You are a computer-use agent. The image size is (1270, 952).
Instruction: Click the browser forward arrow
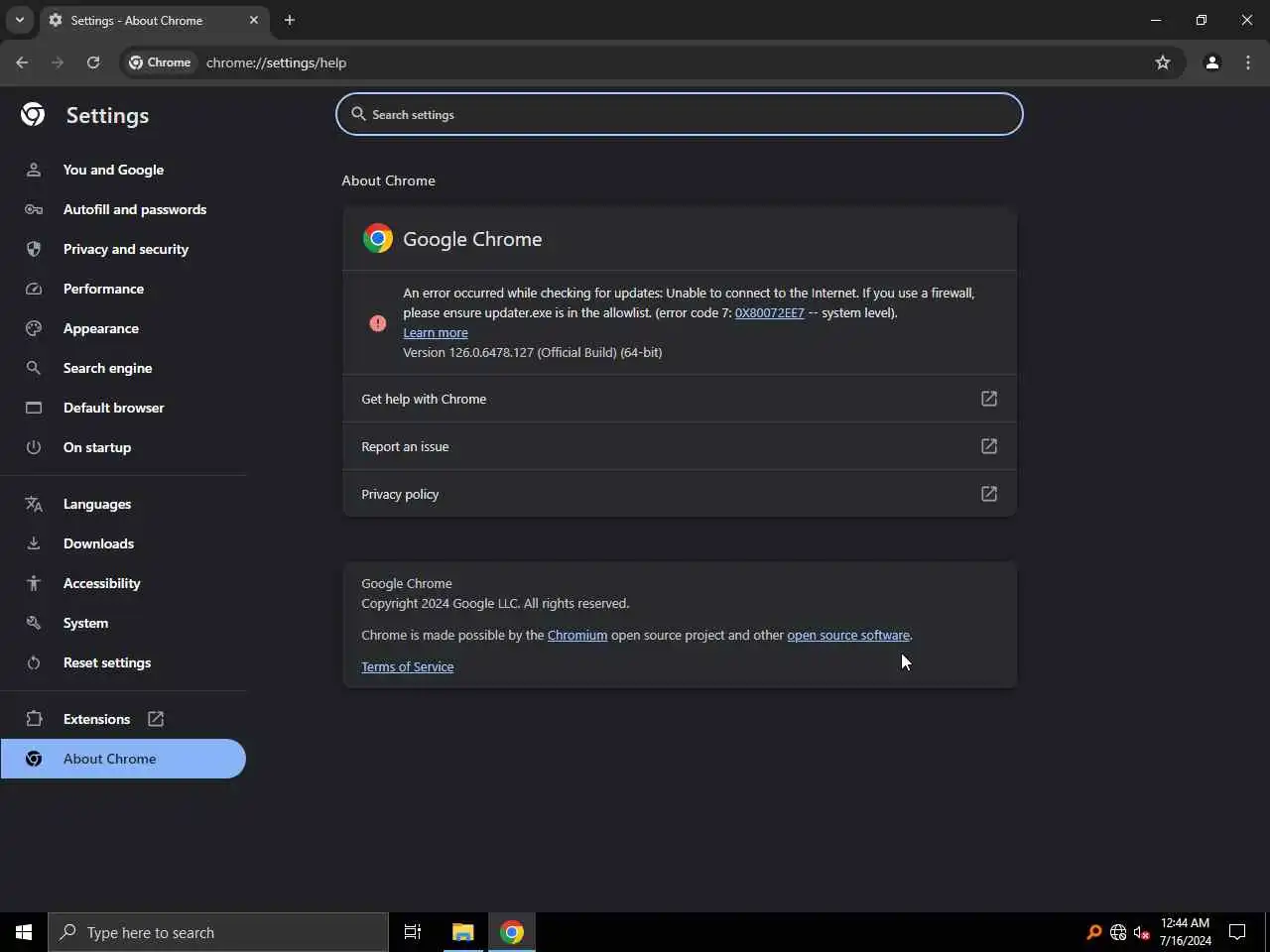(x=58, y=62)
